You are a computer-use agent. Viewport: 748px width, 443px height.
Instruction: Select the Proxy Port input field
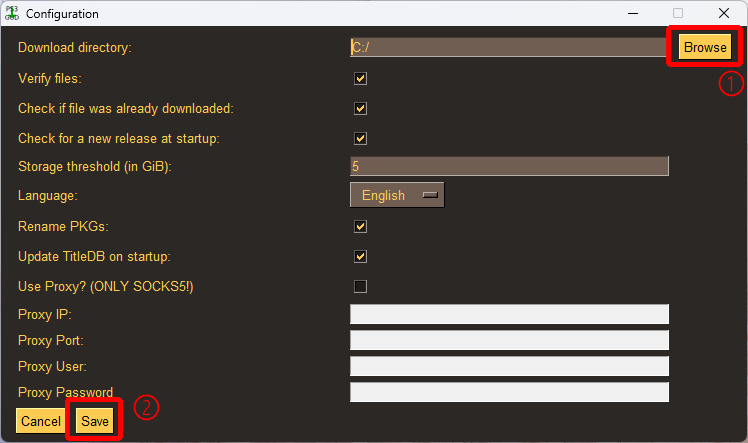click(x=509, y=340)
